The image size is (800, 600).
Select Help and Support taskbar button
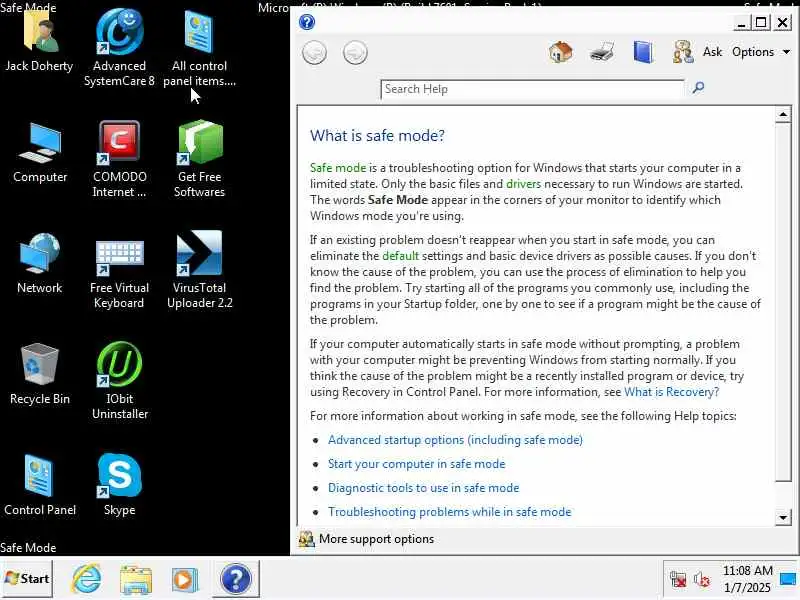pyautogui.click(x=236, y=579)
